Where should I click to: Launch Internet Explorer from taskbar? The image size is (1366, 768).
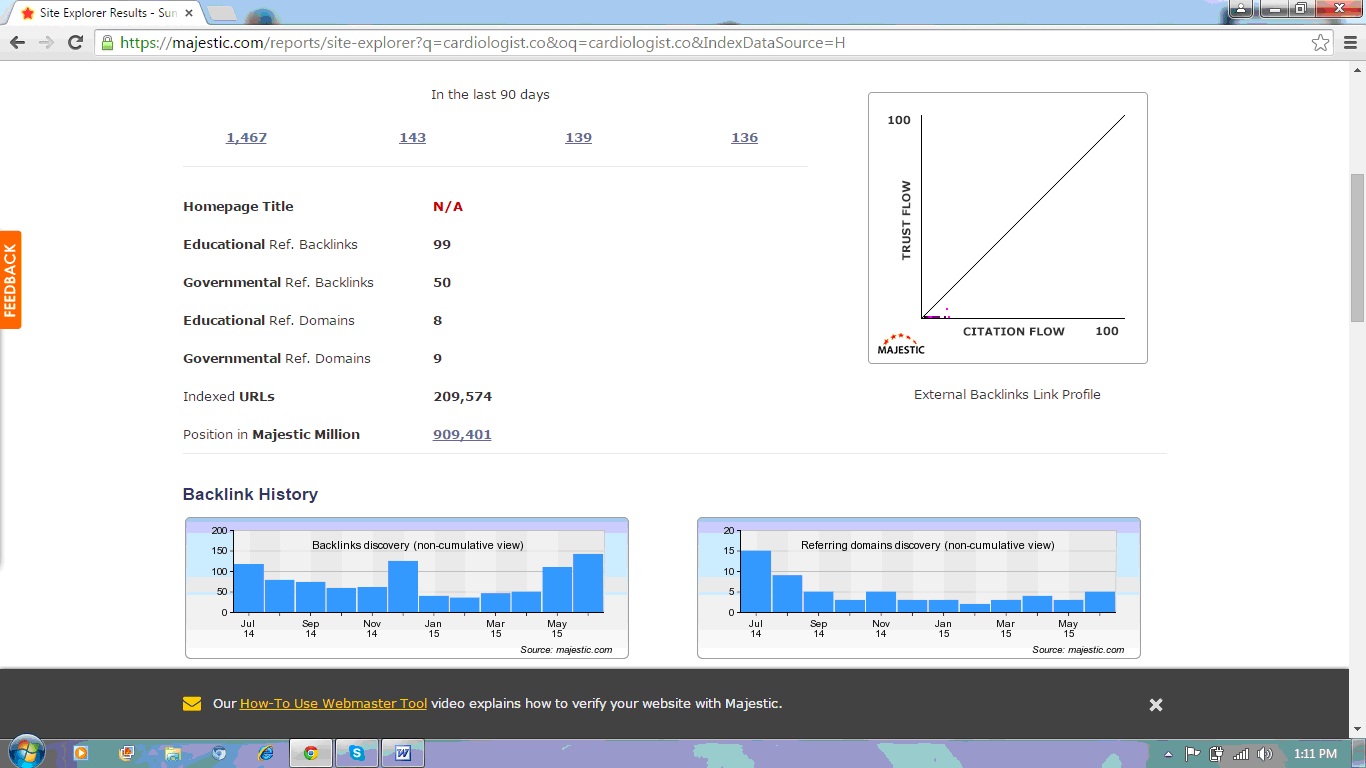point(265,753)
